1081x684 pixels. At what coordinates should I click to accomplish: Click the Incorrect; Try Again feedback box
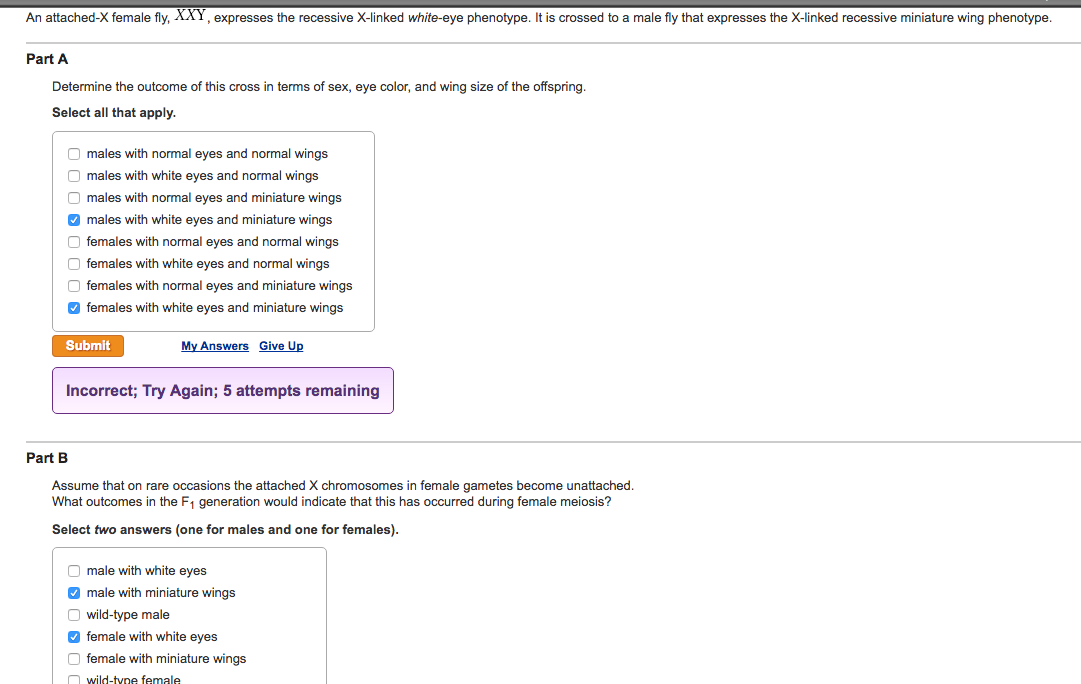223,391
